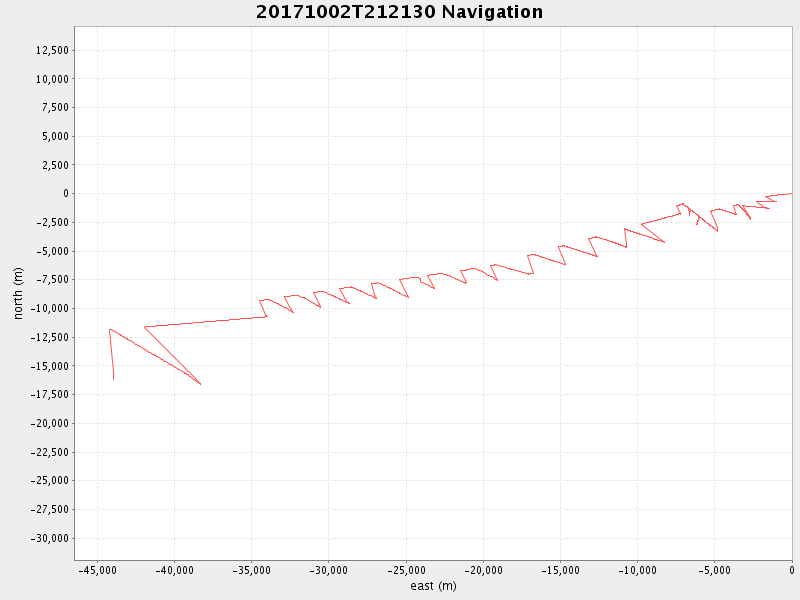Click the 0 tick label on east axis
The height and width of the screenshot is (600, 800).
[791, 571]
